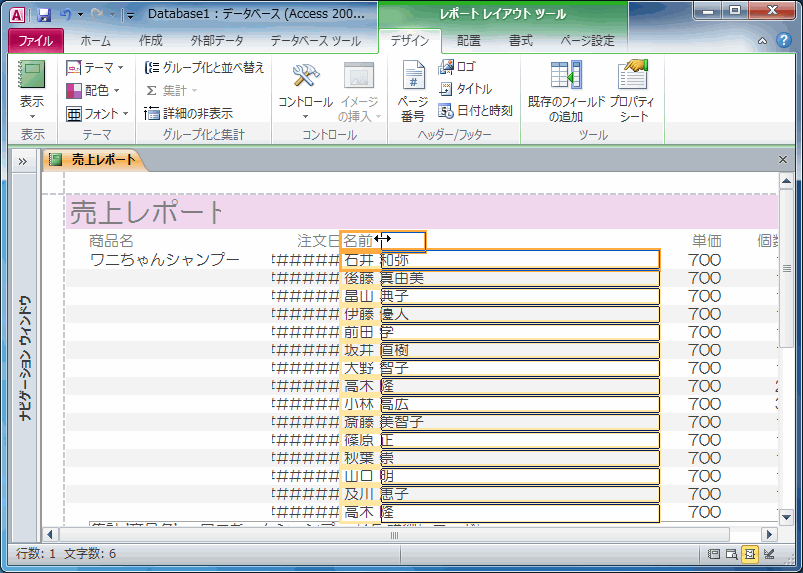Minimize the ribbon with the caret icon
This screenshot has width=803, height=573.
(762, 41)
